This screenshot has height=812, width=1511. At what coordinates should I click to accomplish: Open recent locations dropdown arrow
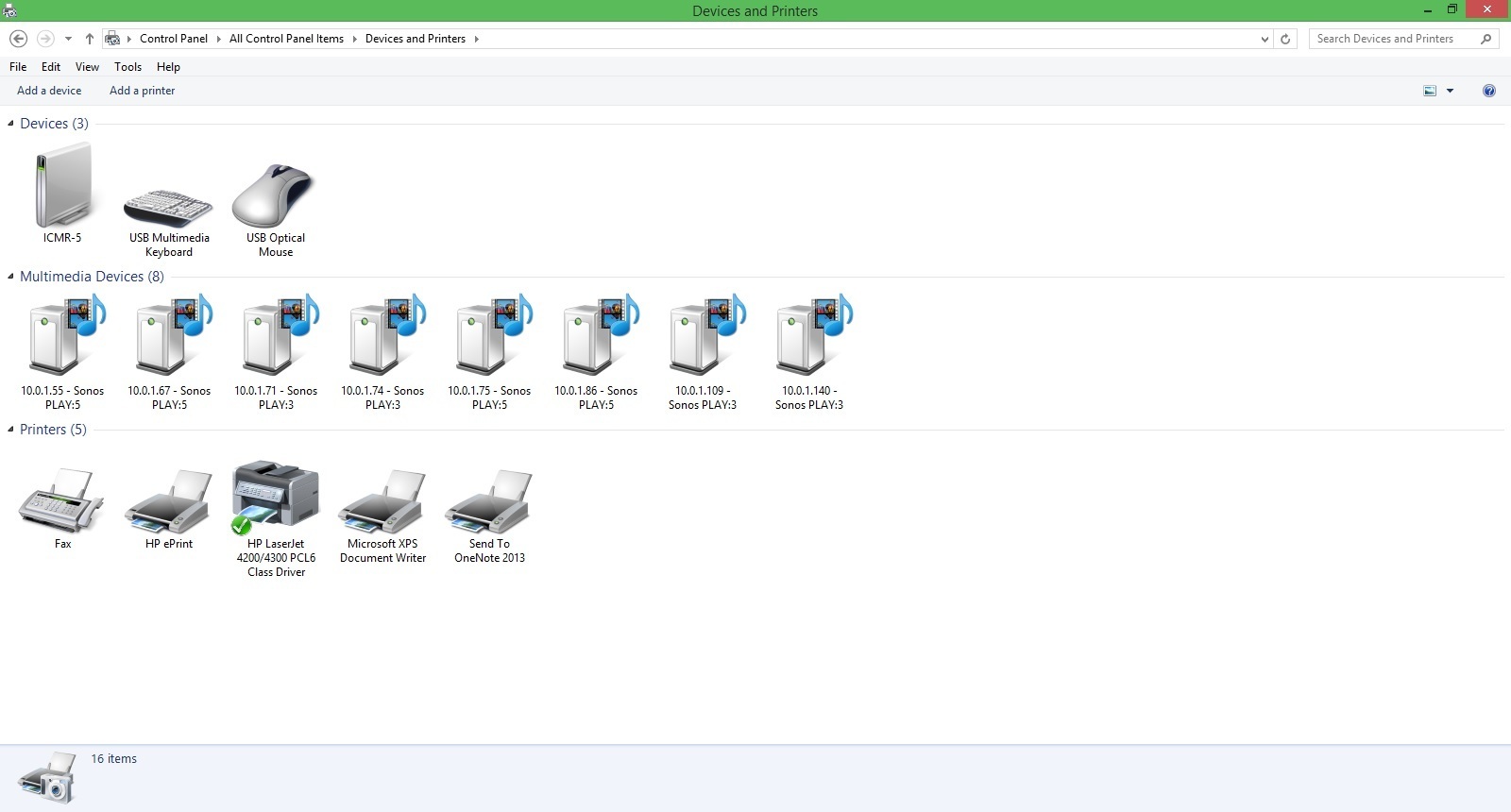[x=68, y=39]
